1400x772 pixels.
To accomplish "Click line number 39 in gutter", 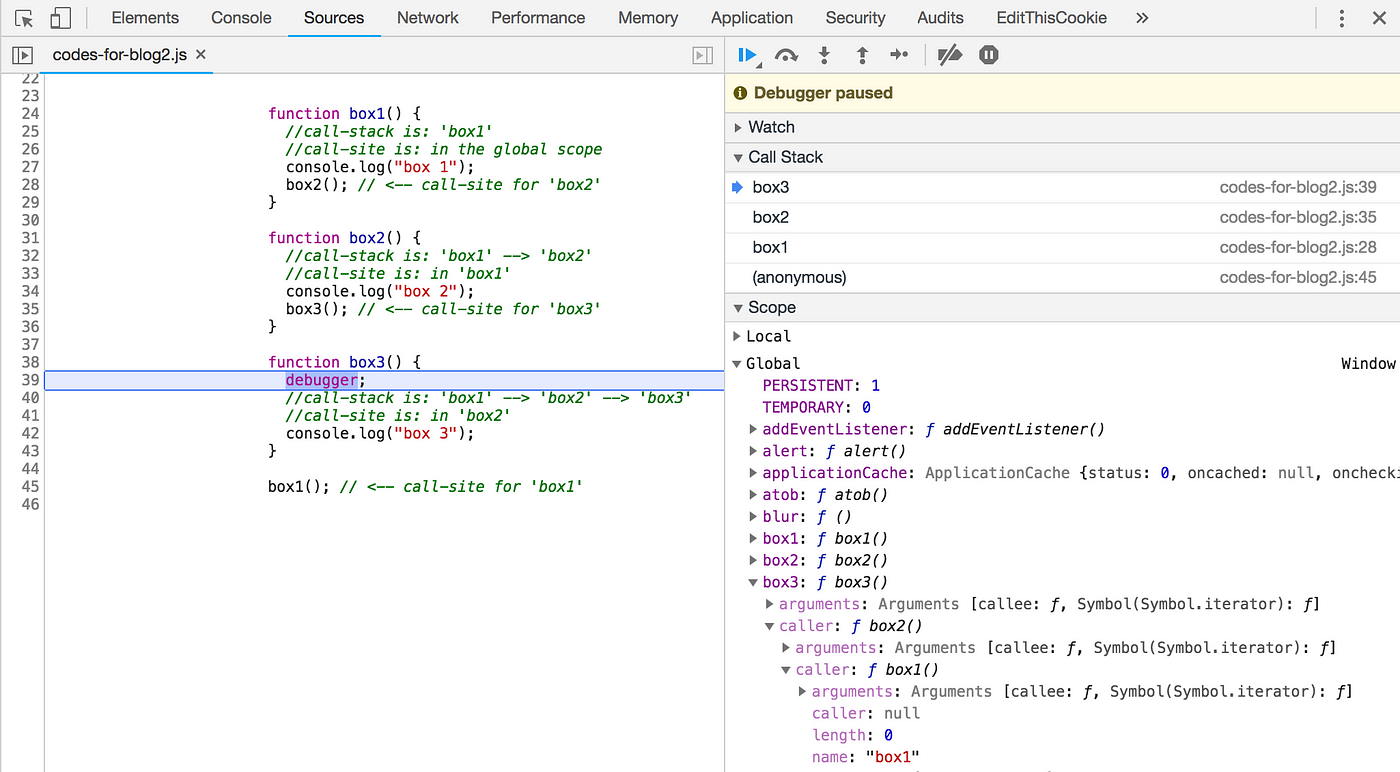I will pyautogui.click(x=29, y=380).
